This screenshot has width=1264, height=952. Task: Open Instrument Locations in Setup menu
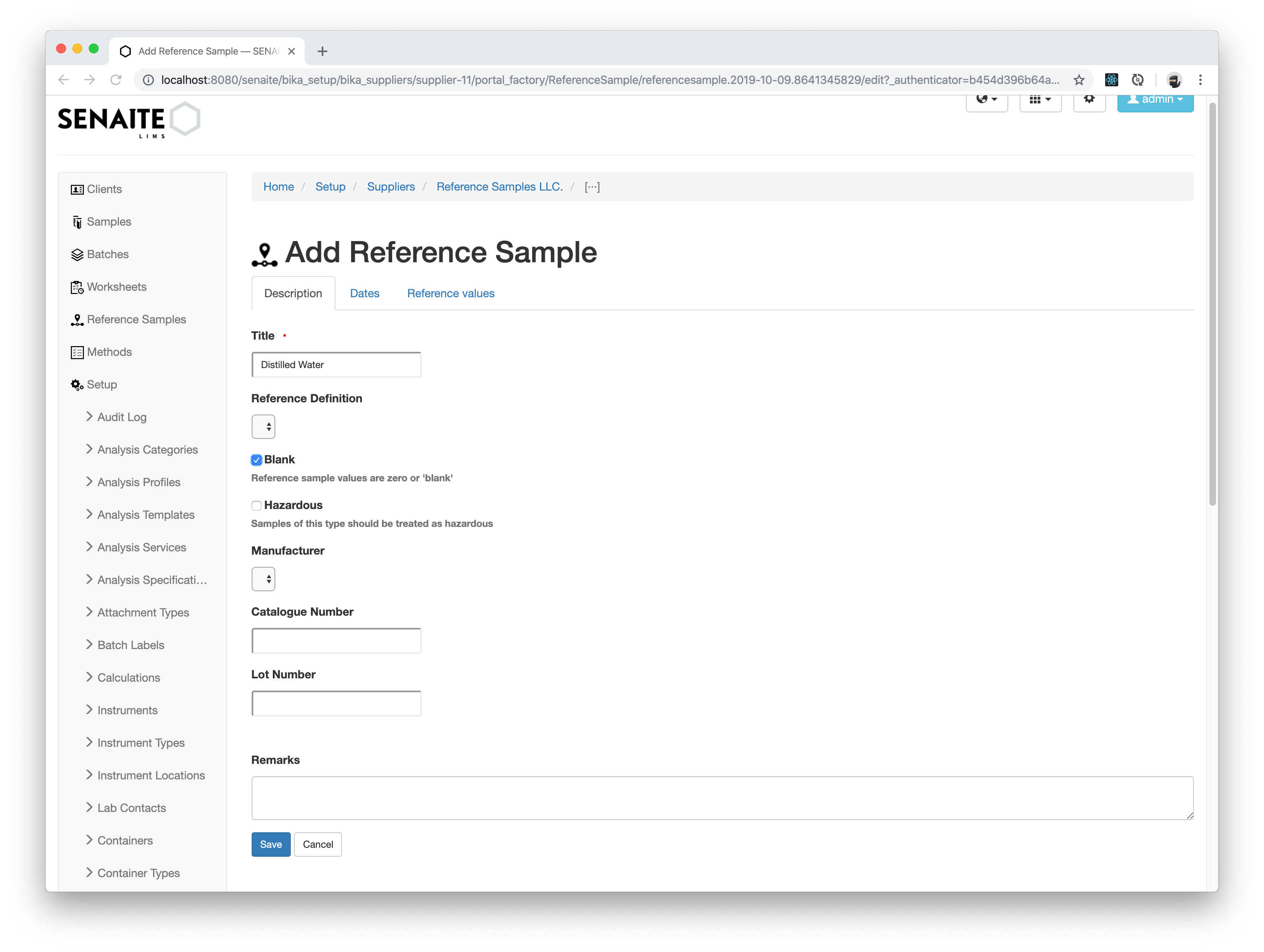(x=151, y=775)
